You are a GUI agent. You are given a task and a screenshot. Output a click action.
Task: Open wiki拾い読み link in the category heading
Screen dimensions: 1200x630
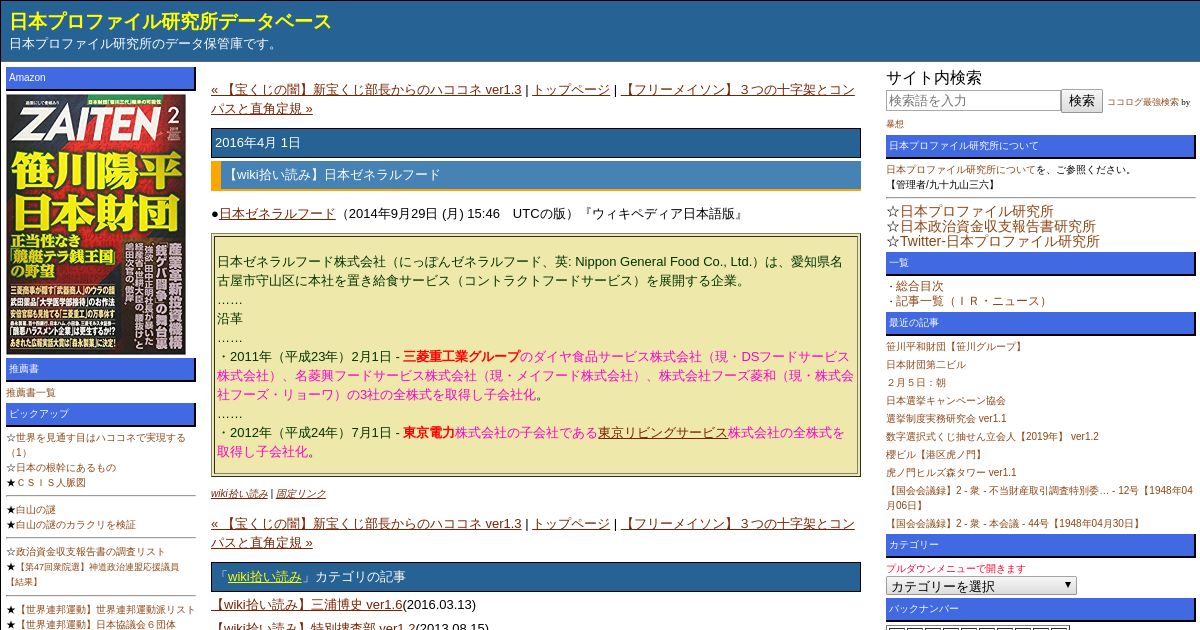tap(264, 577)
